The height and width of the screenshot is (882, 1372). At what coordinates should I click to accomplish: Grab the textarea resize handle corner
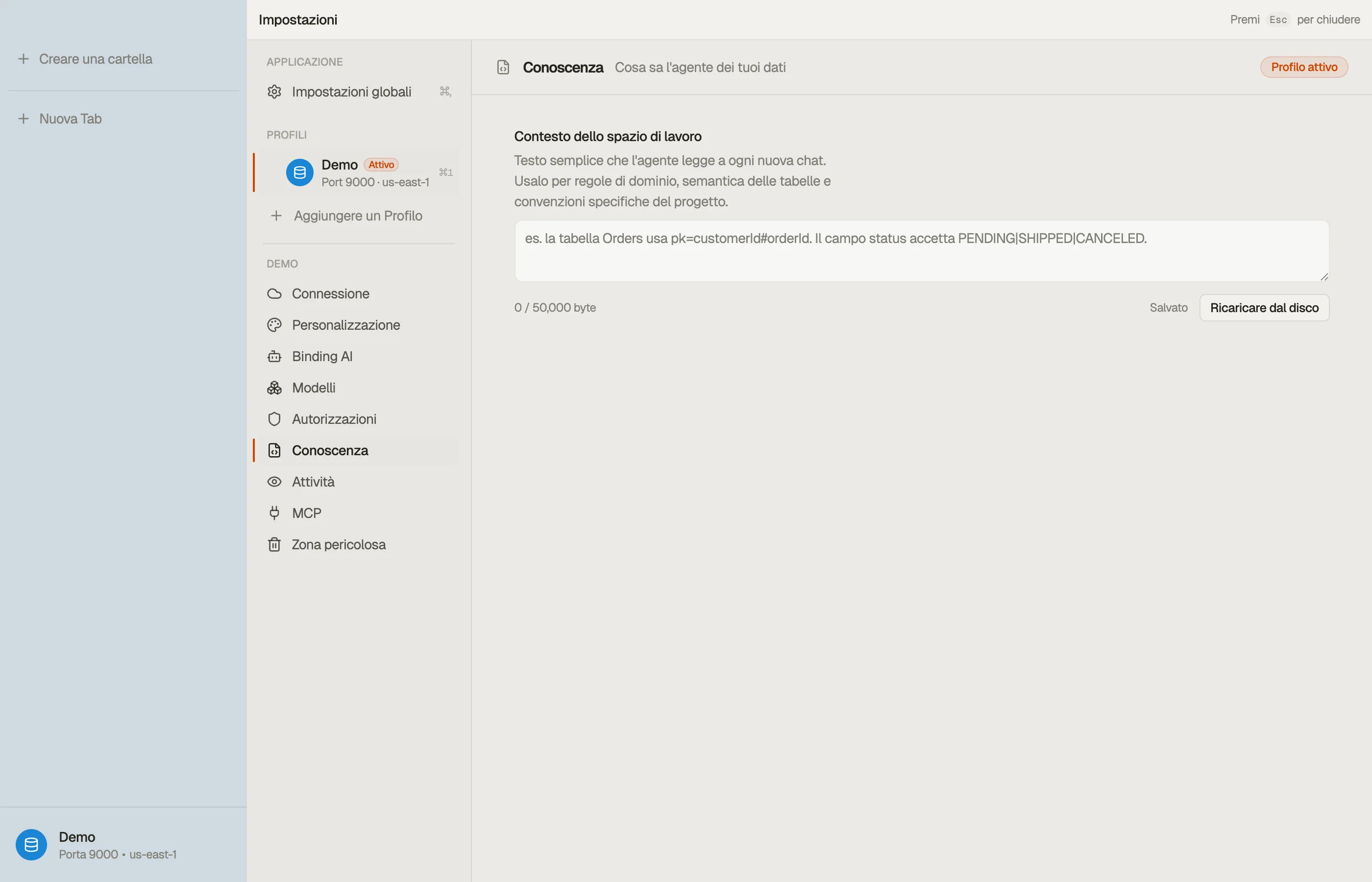click(x=1324, y=277)
